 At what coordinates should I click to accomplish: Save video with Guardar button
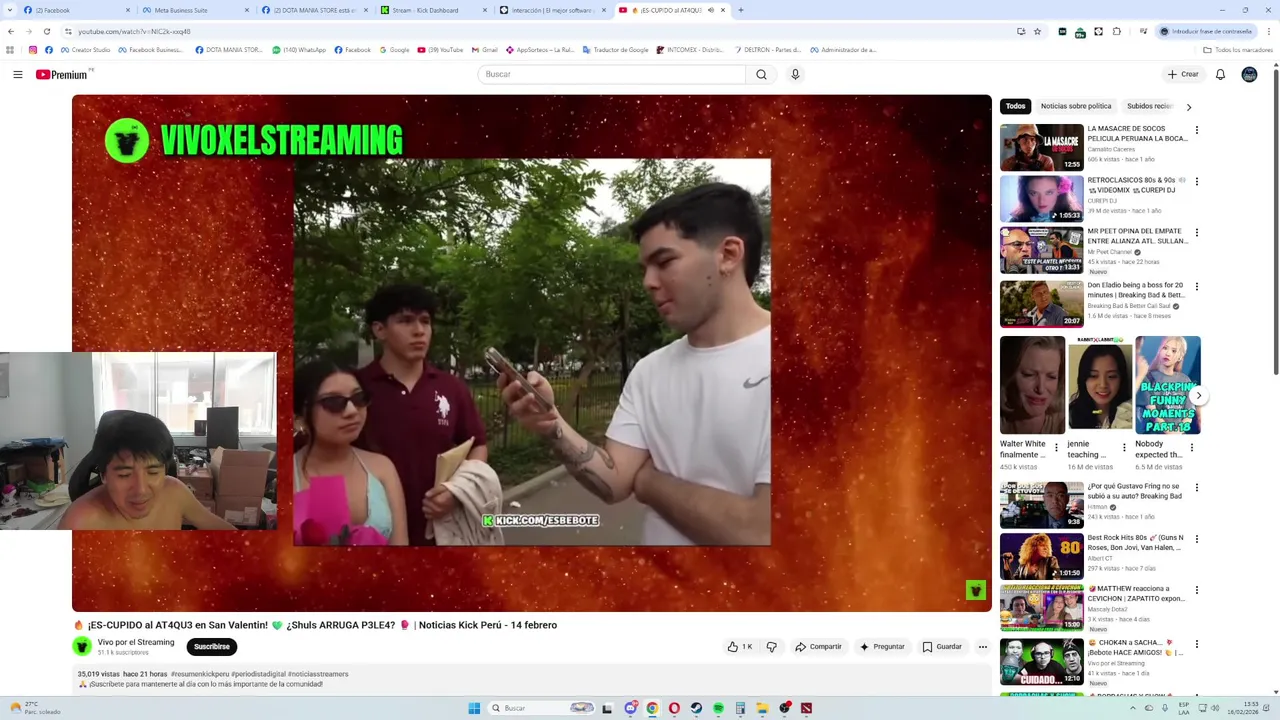pyautogui.click(x=942, y=647)
